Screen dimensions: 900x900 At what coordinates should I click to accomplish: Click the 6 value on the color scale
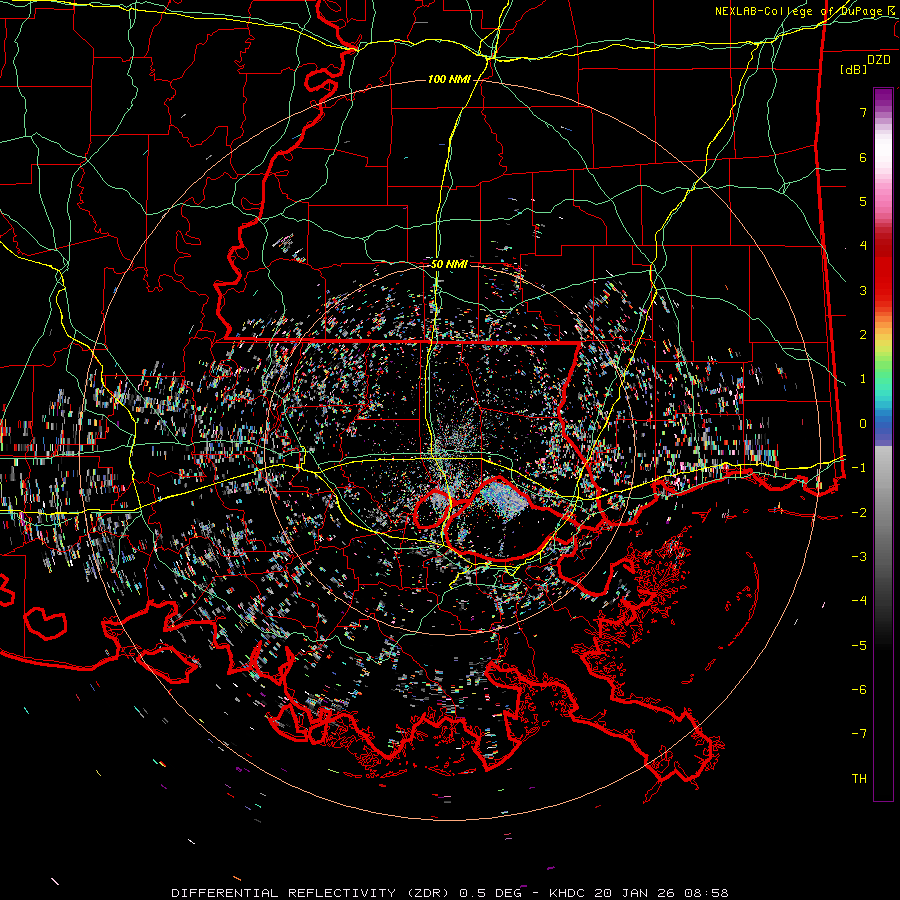pyautogui.click(x=863, y=157)
